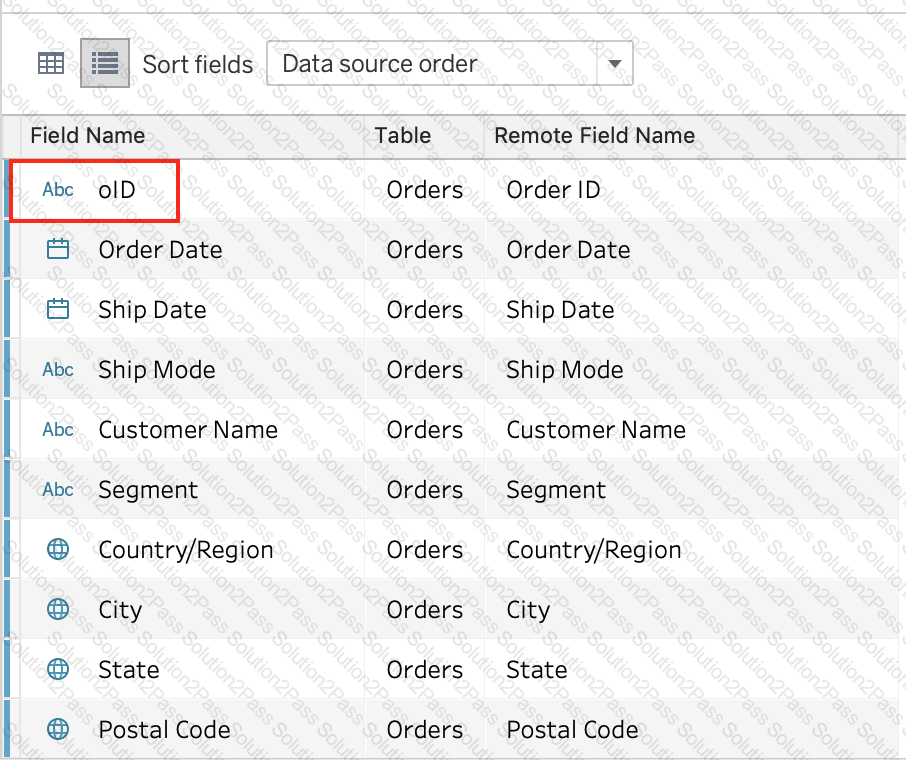
Task: Change the Order Date calendar type icon
Action: click(x=58, y=250)
